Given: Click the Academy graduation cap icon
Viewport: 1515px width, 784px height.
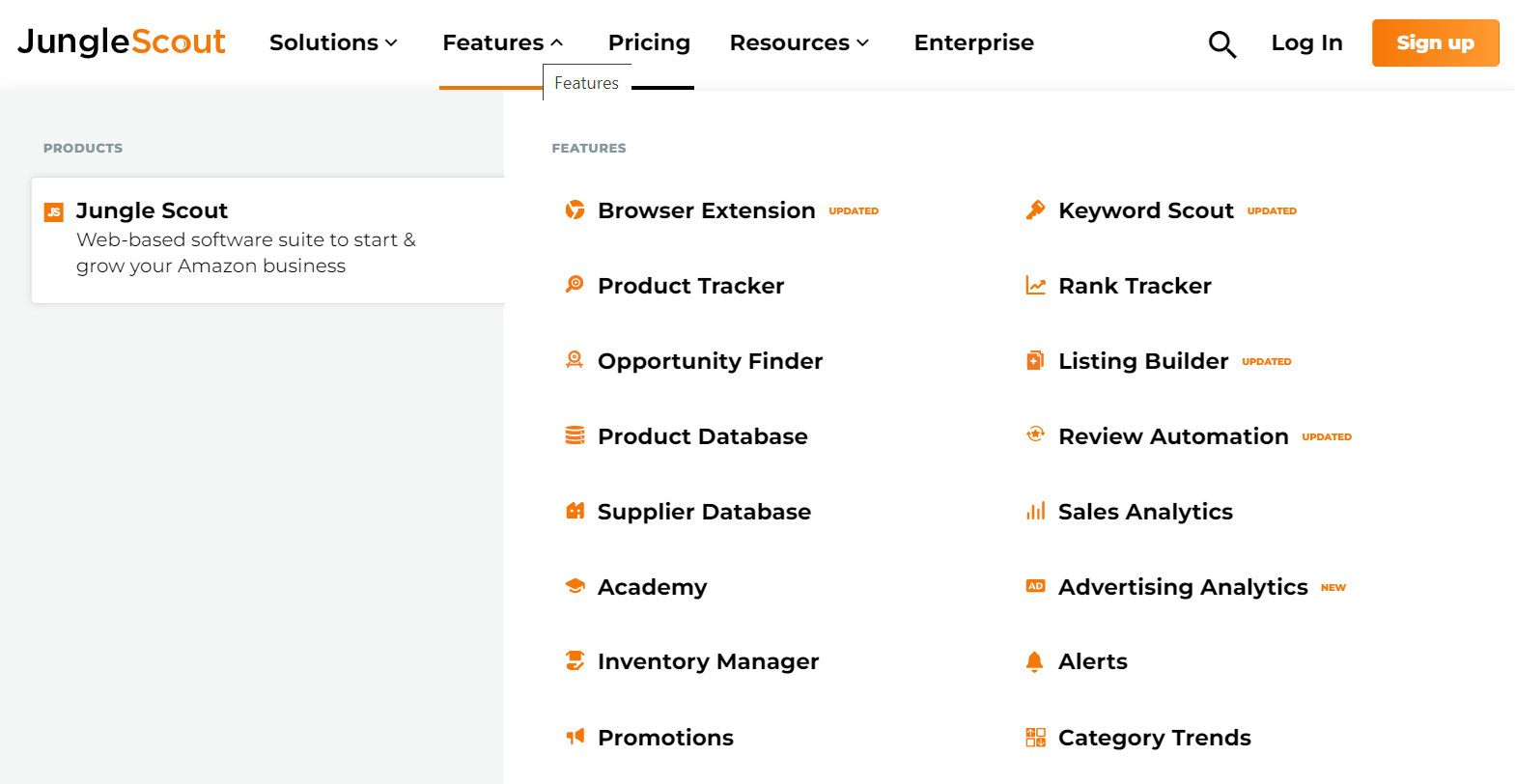Looking at the screenshot, I should (x=575, y=586).
